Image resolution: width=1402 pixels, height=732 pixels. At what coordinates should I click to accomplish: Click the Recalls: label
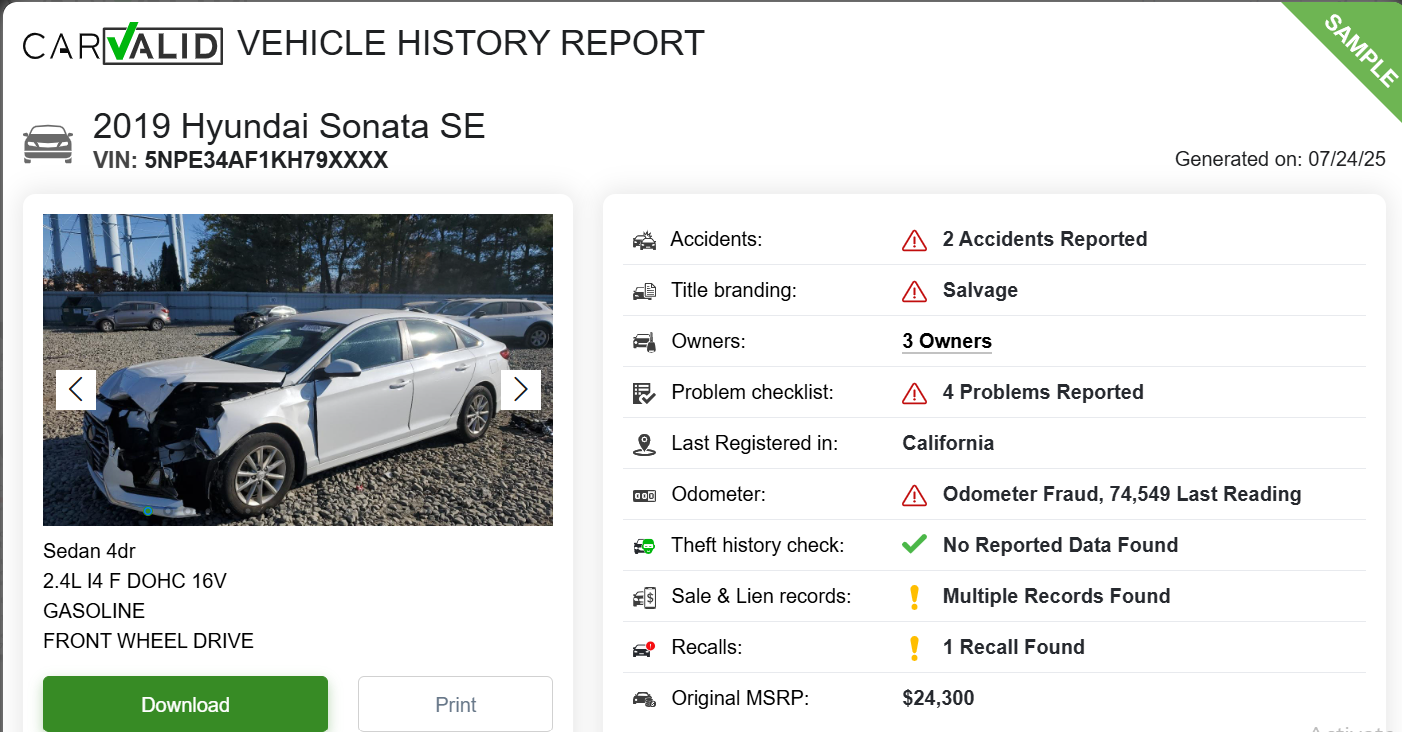[x=707, y=647]
